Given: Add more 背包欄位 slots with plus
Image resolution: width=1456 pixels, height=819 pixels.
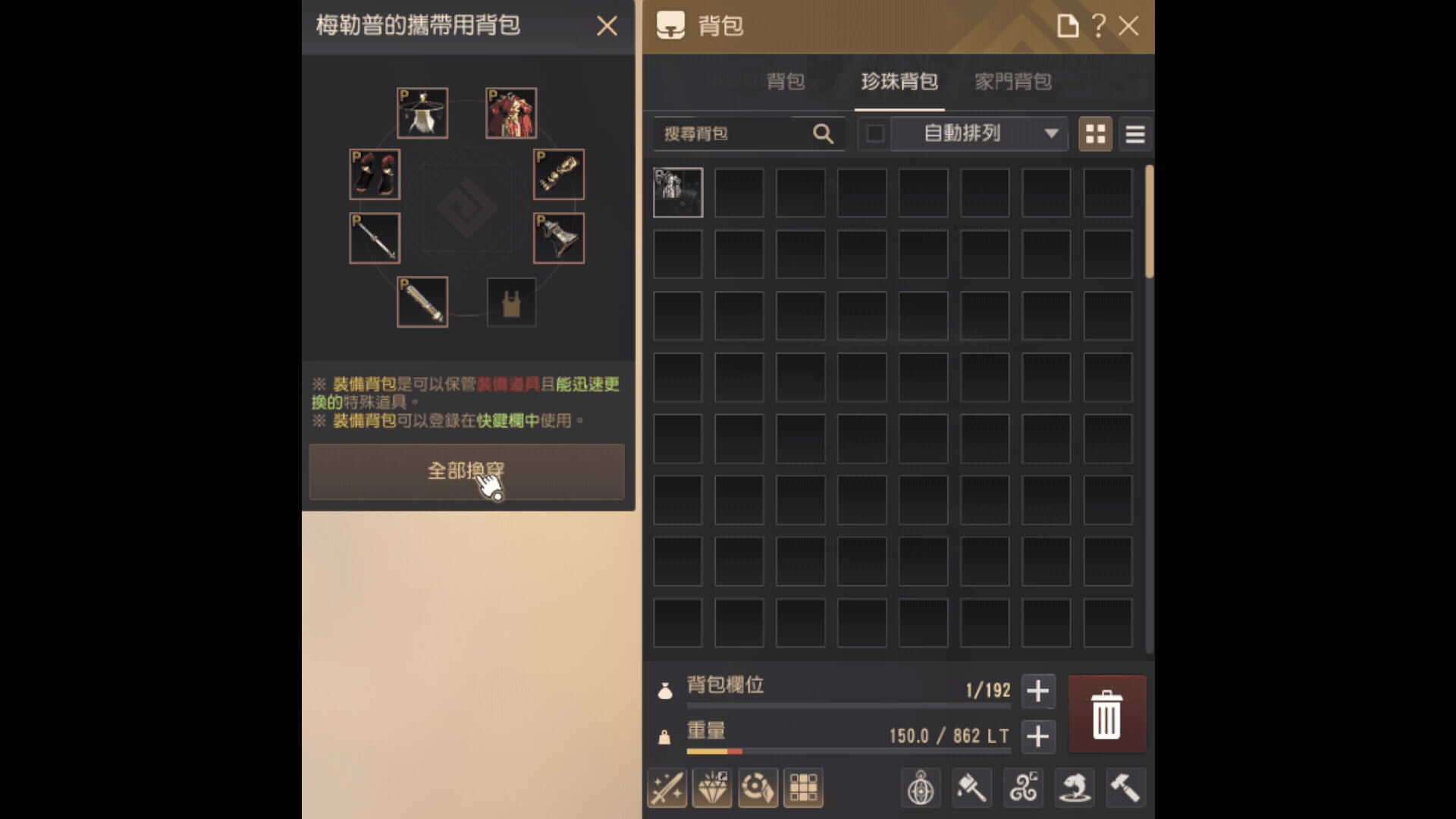Looking at the screenshot, I should [x=1038, y=691].
